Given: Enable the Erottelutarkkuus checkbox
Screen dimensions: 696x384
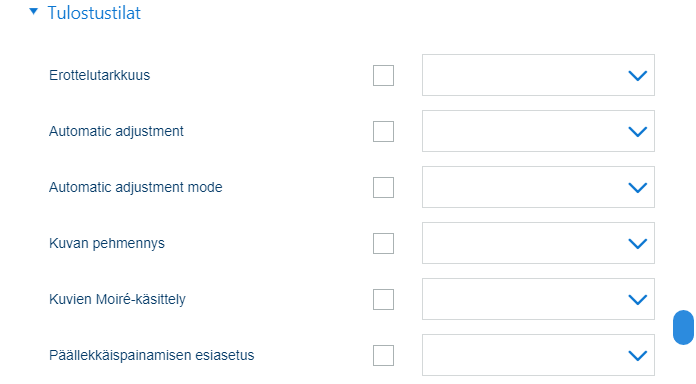Looking at the screenshot, I should click(x=384, y=75).
